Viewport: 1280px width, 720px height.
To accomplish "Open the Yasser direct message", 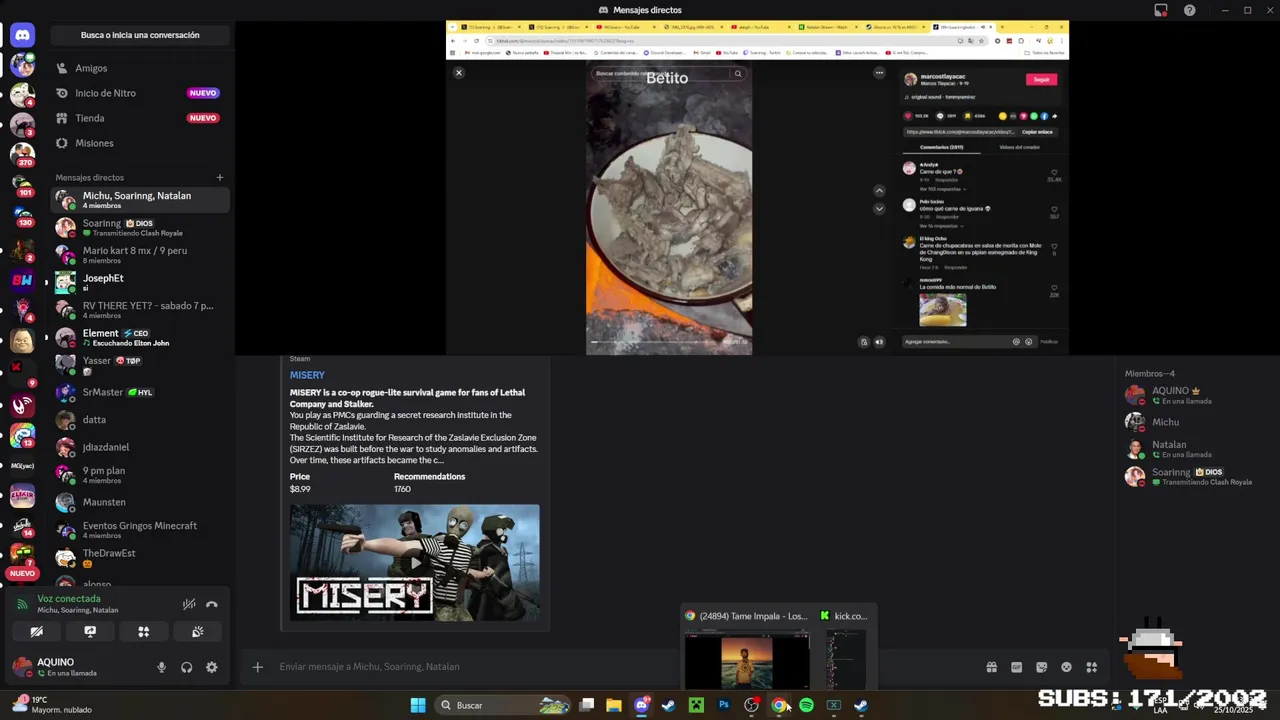I will tap(140, 365).
